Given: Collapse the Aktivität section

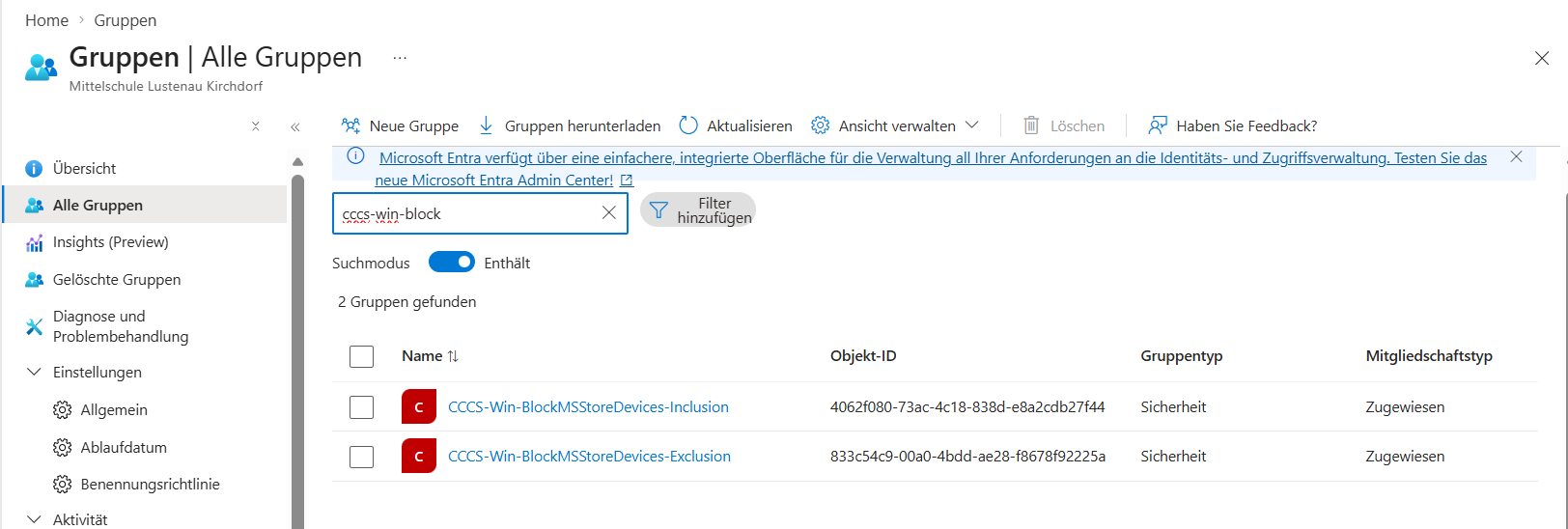Looking at the screenshot, I should (34, 519).
